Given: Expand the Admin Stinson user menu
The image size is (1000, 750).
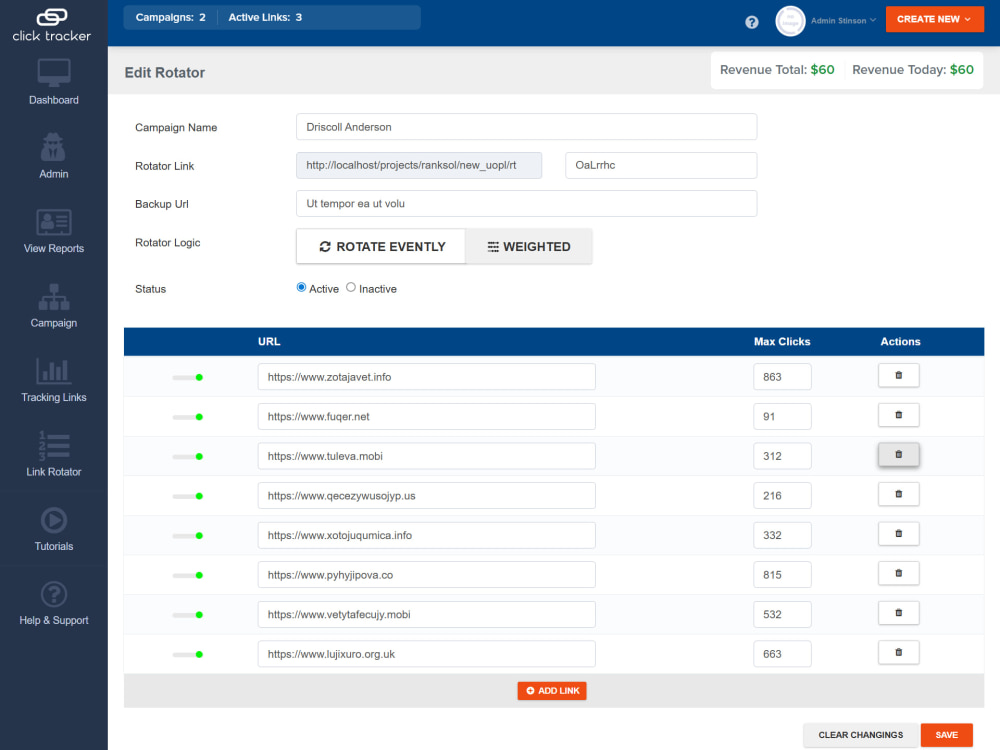Looking at the screenshot, I should (843, 21).
